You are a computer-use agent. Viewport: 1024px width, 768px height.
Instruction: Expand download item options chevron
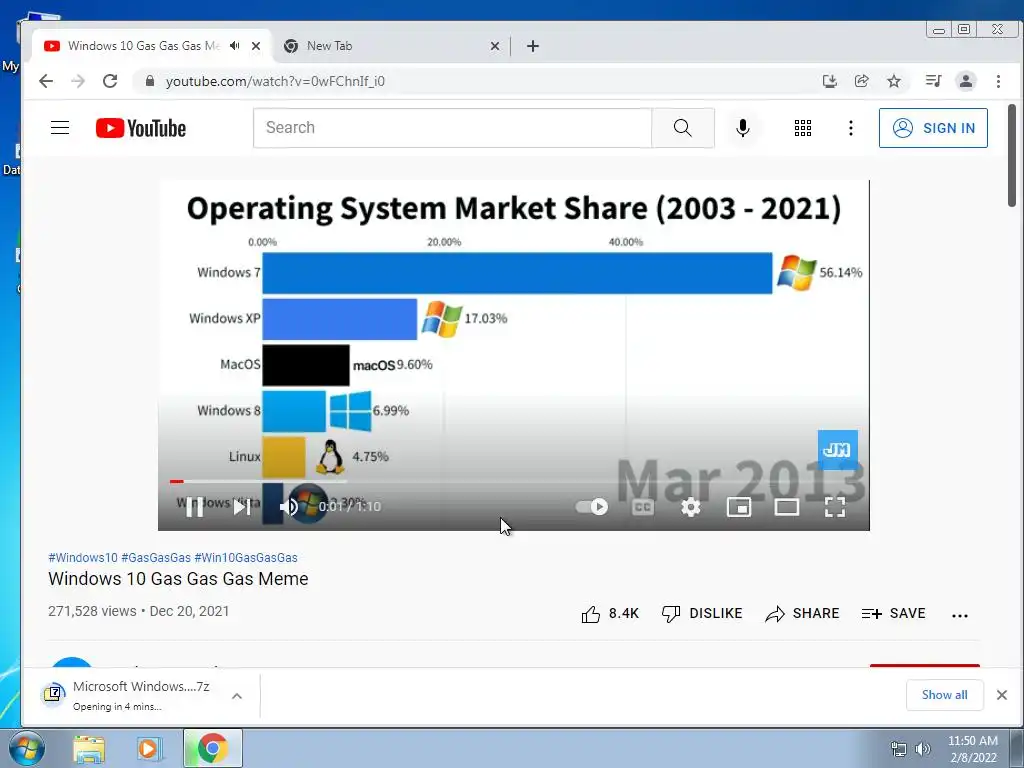[237, 696]
